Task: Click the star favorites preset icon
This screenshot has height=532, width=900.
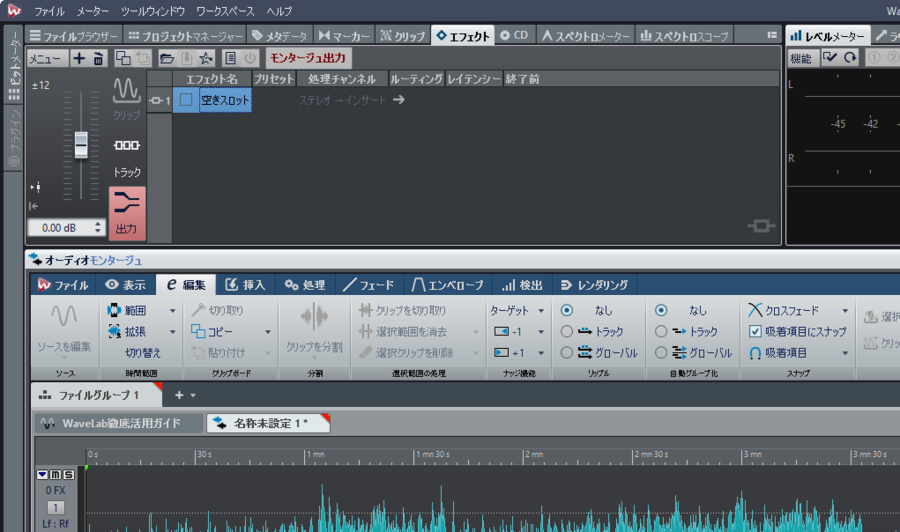Action: tap(205, 58)
